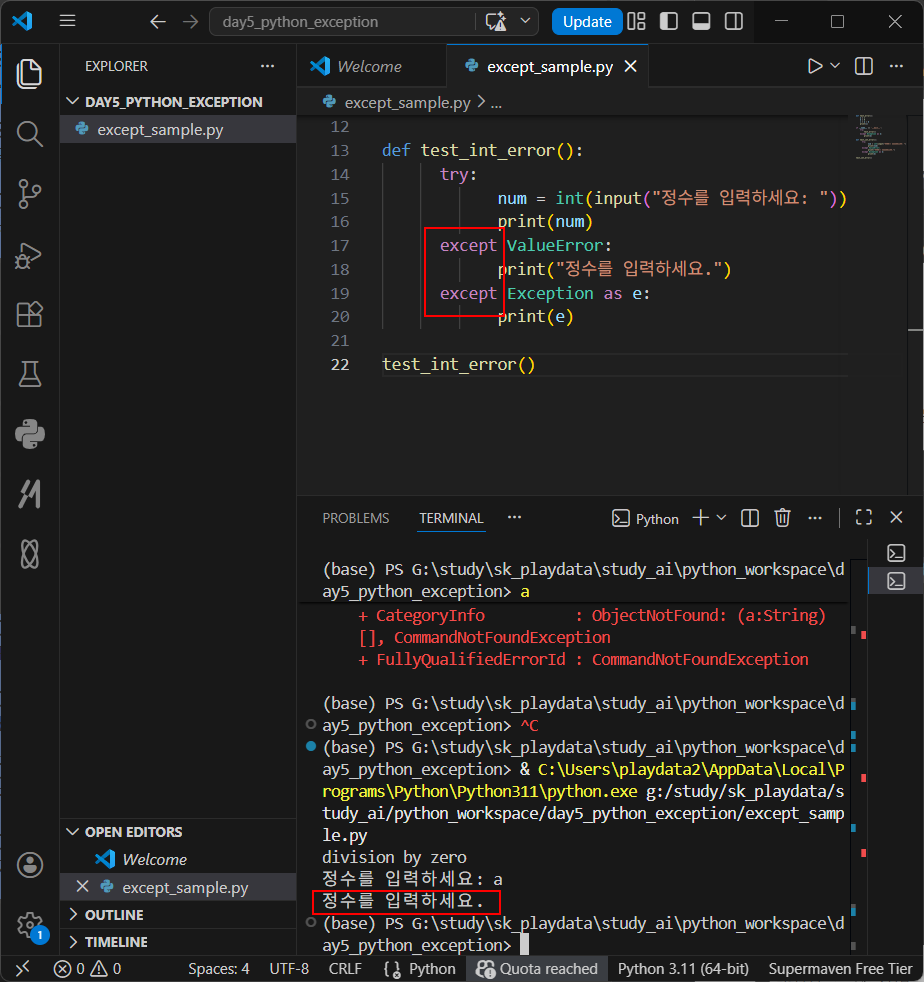Select interpreter Python 3.11 (64-bit)
The width and height of the screenshot is (924, 982).
pos(683,969)
